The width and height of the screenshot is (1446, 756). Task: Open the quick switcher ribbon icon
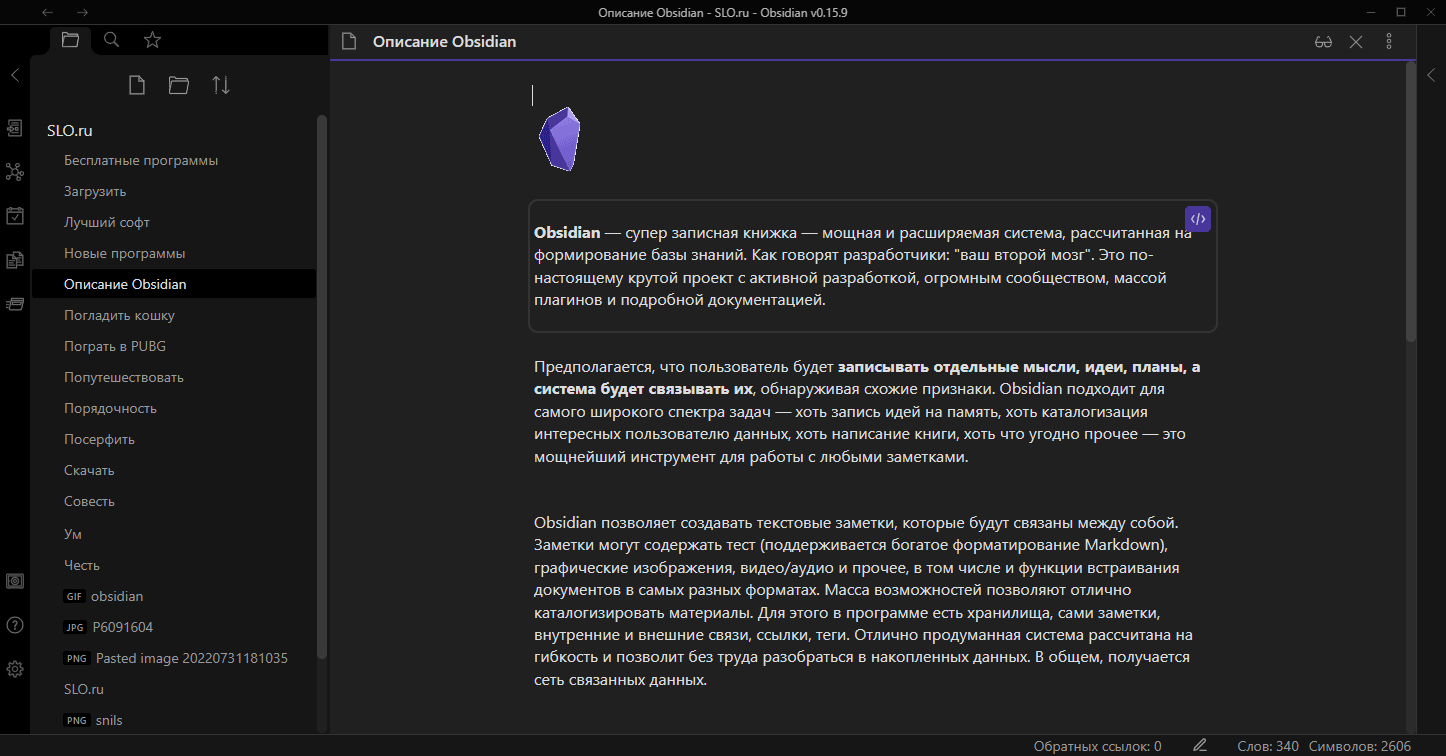click(x=15, y=128)
